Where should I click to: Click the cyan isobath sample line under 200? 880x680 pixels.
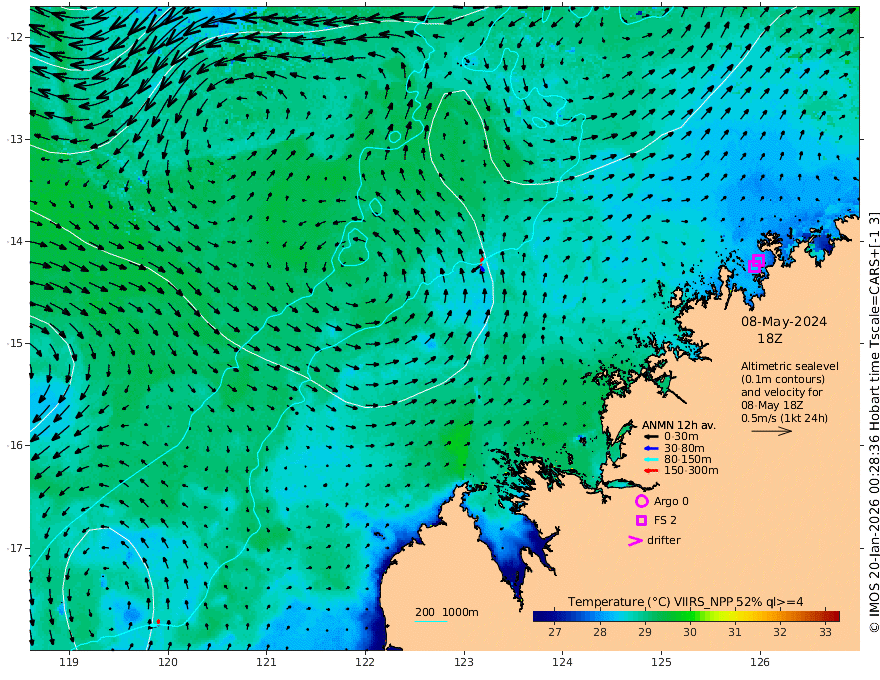(x=431, y=621)
